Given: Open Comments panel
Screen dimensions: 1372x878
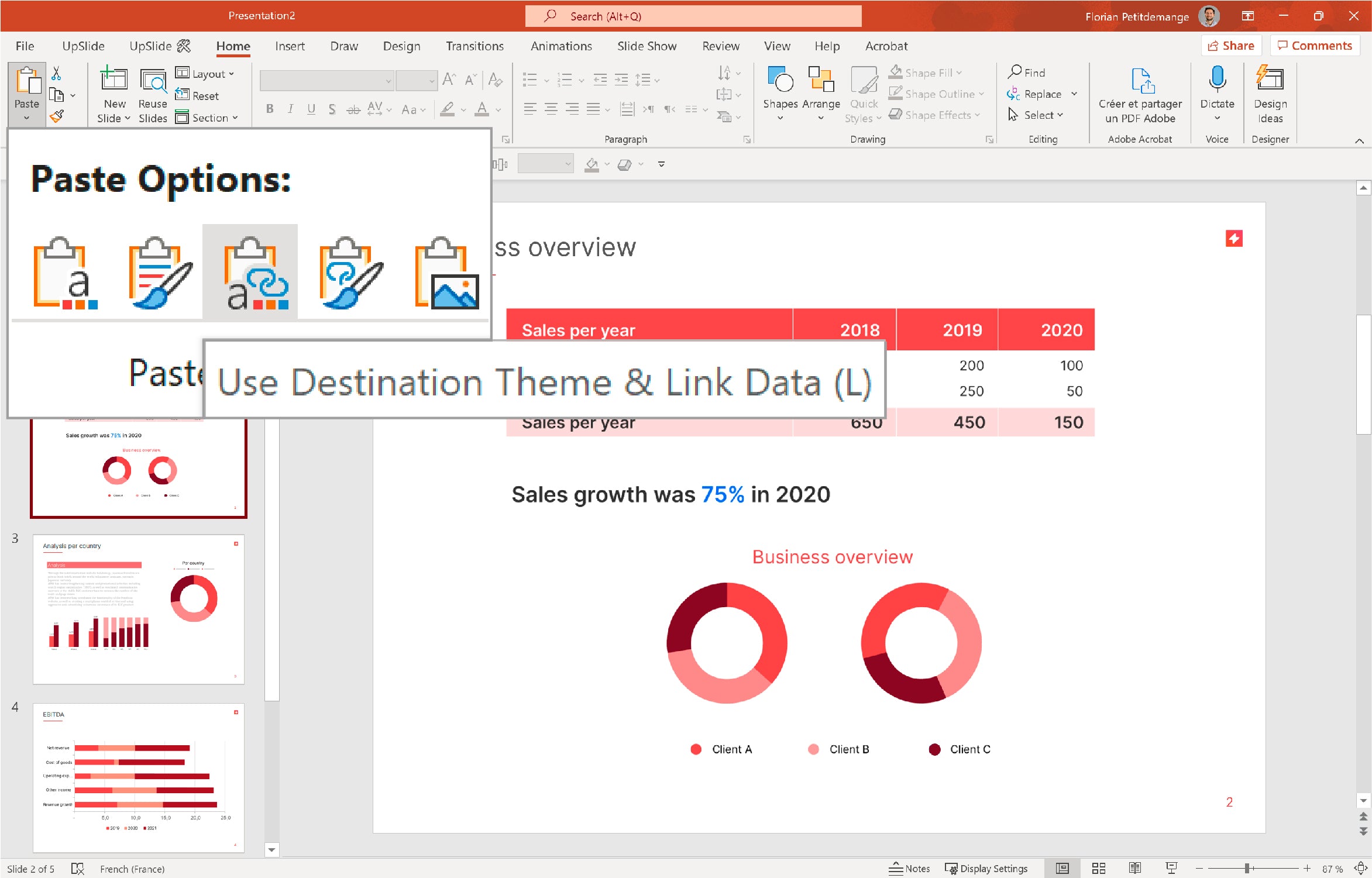Looking at the screenshot, I should 1315,45.
